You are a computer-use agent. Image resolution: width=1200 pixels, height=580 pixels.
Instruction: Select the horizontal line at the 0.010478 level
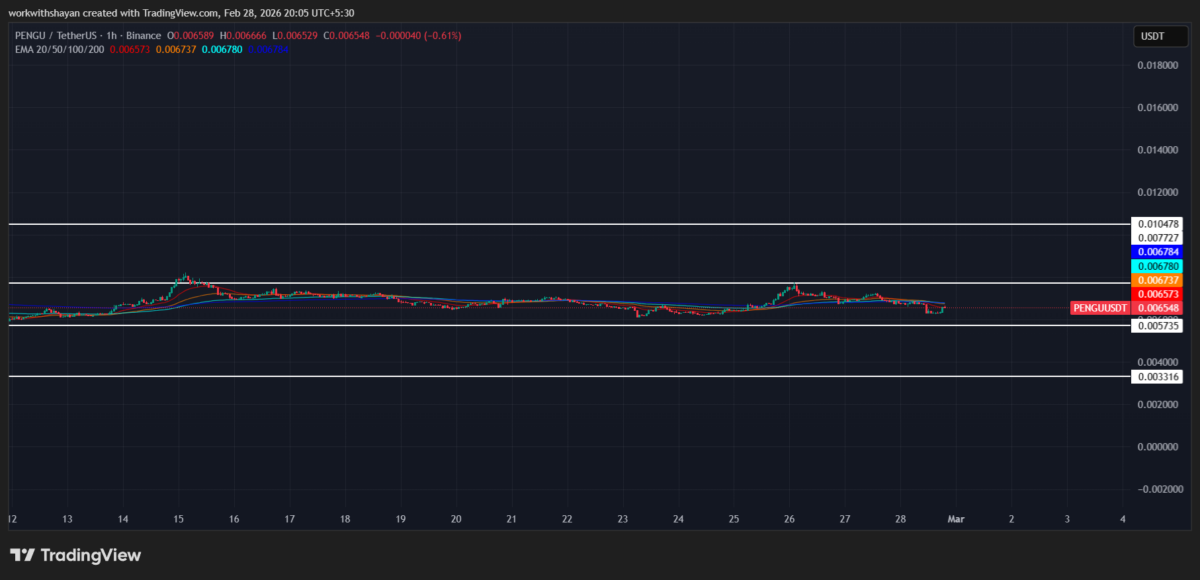tap(568, 224)
